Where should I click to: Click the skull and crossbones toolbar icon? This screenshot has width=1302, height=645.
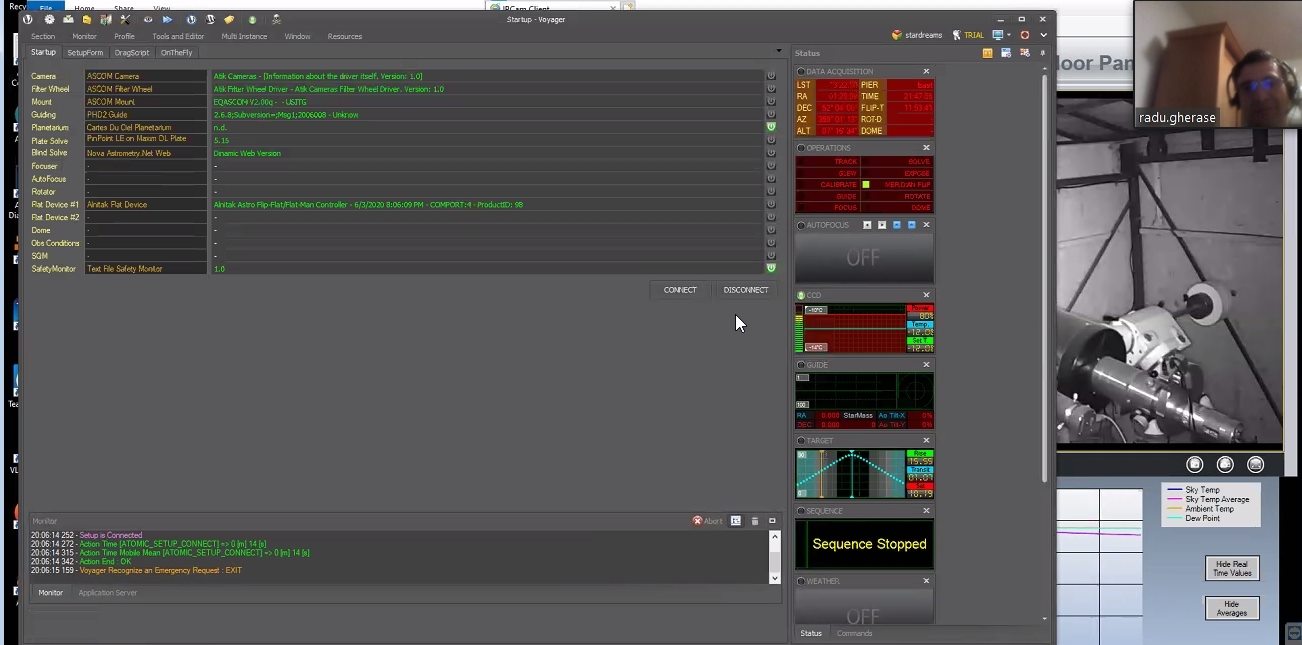[x=276, y=19]
